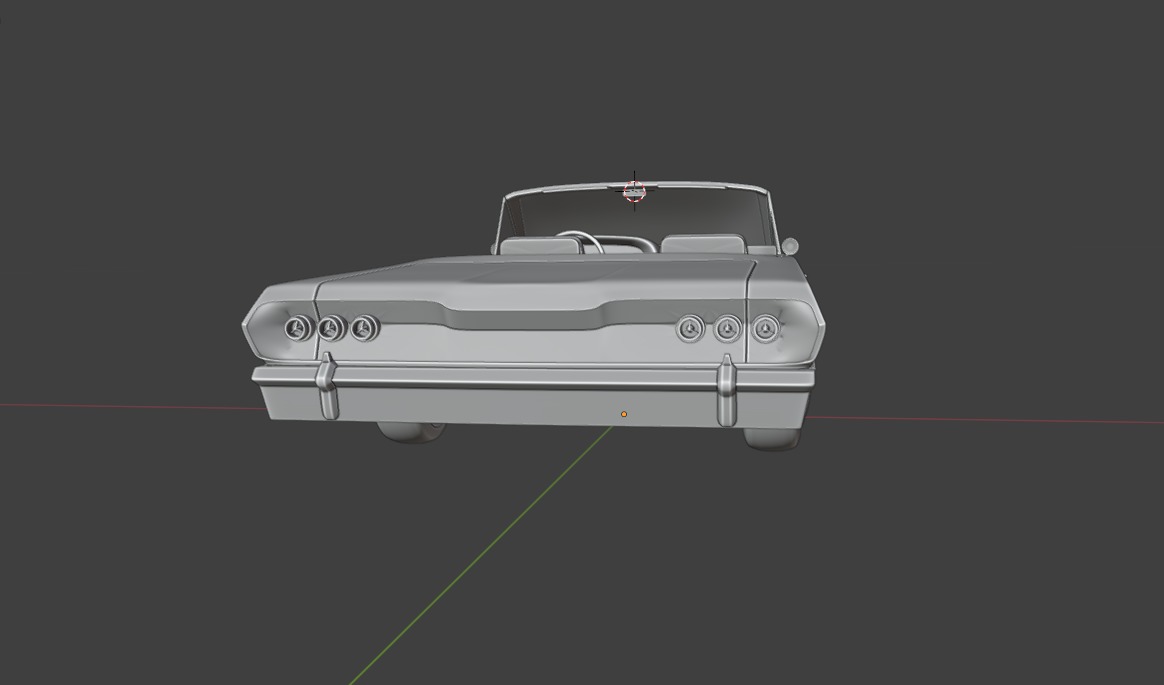1164x685 pixels.
Task: Click the middle tail light of the left cluster
Action: point(331,328)
